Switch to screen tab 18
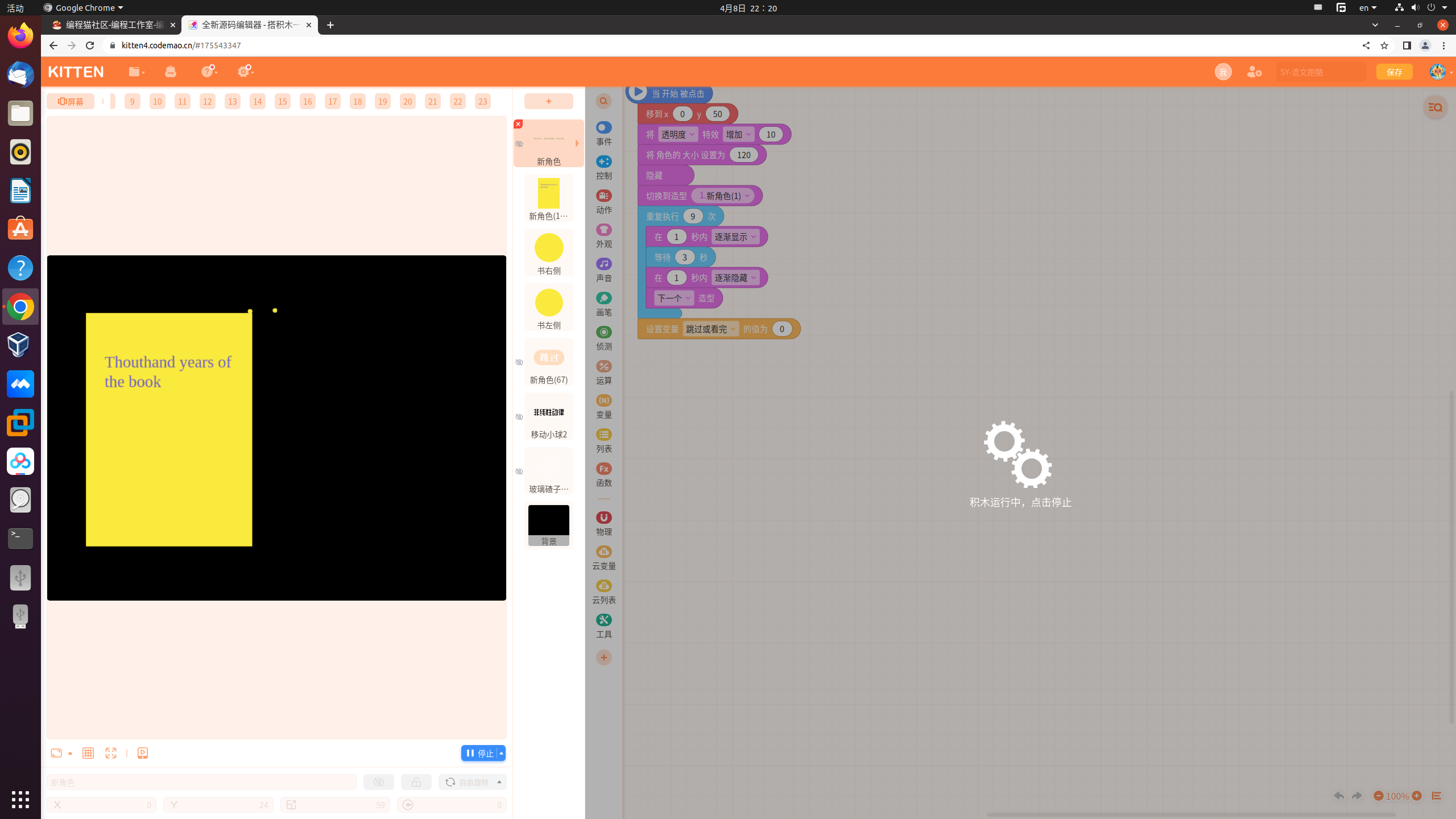1456x819 pixels. [358, 101]
